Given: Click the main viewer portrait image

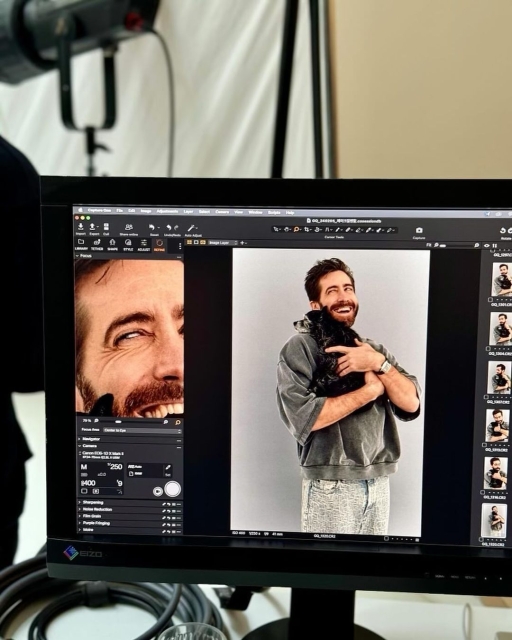Looking at the screenshot, I should [x=330, y=391].
